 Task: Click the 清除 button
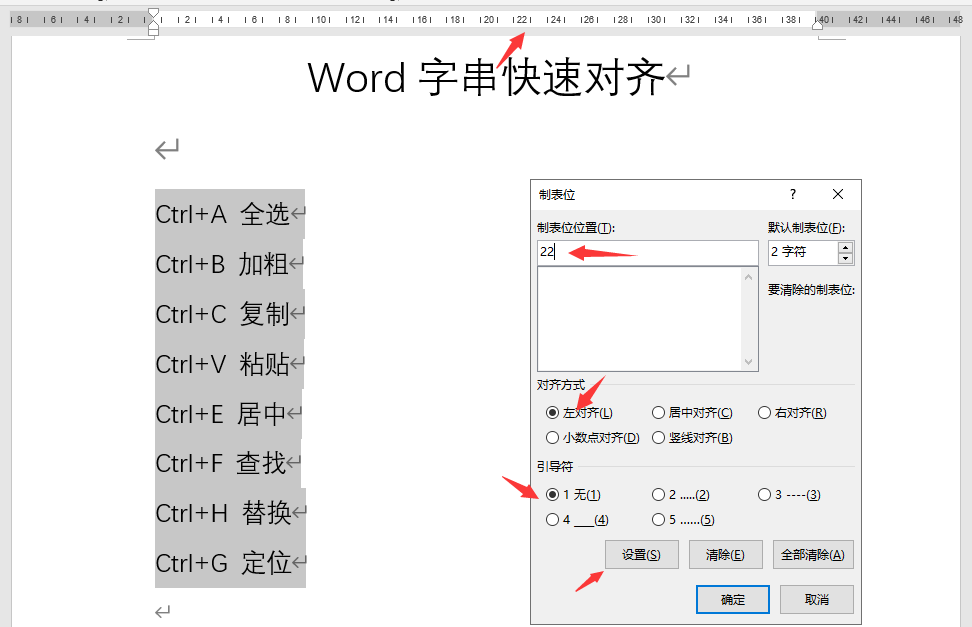pos(725,554)
